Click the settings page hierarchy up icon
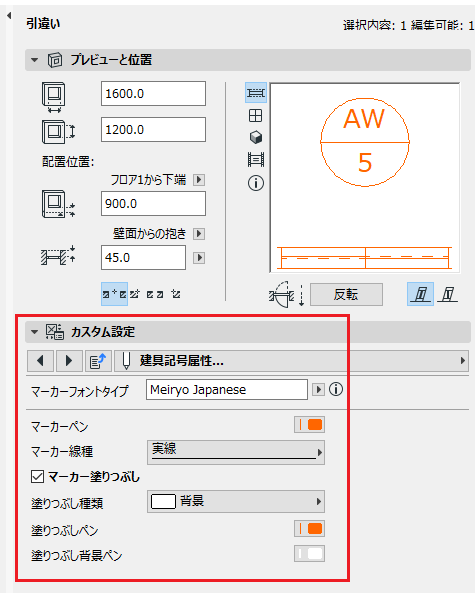 pyautogui.click(x=98, y=361)
